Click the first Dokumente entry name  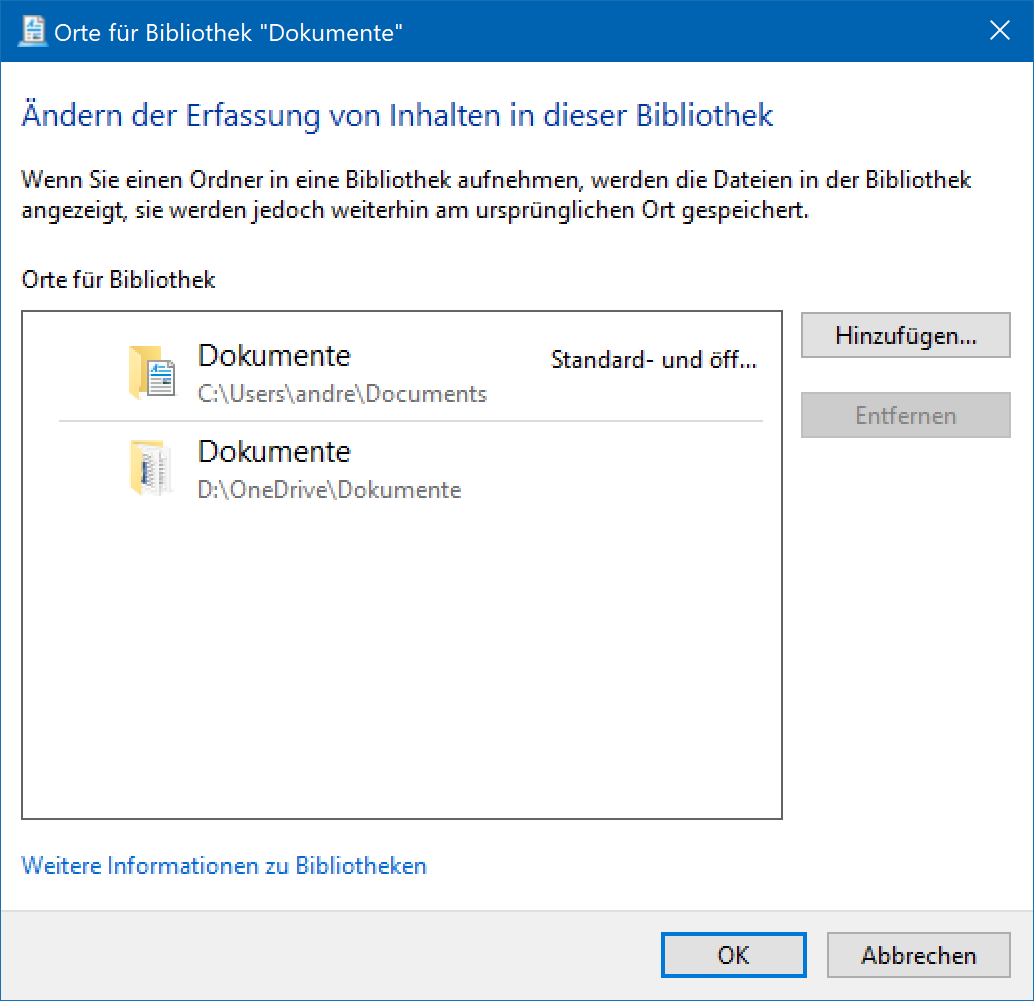click(x=274, y=356)
